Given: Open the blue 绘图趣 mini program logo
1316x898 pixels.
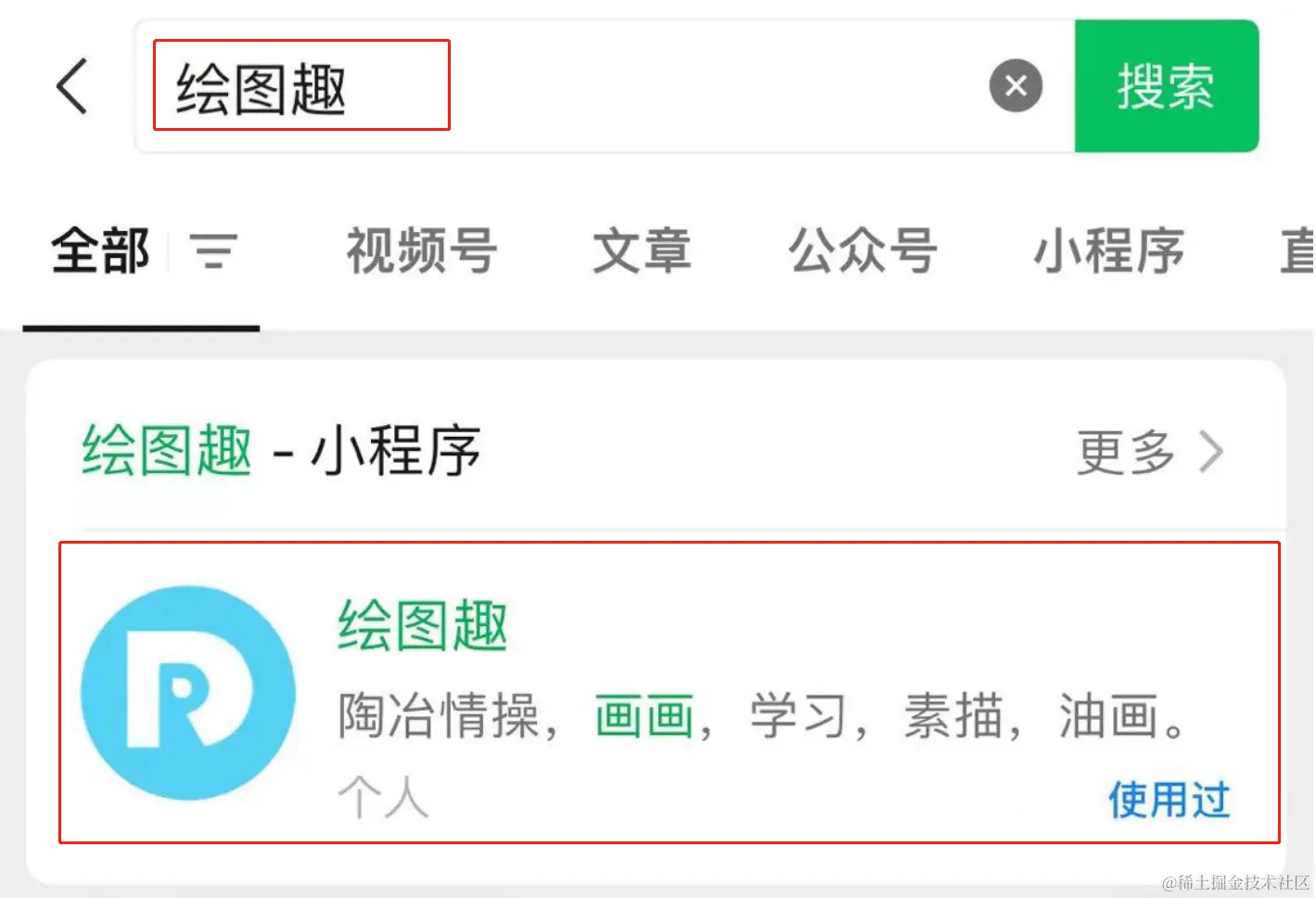Looking at the screenshot, I should coord(188,692).
